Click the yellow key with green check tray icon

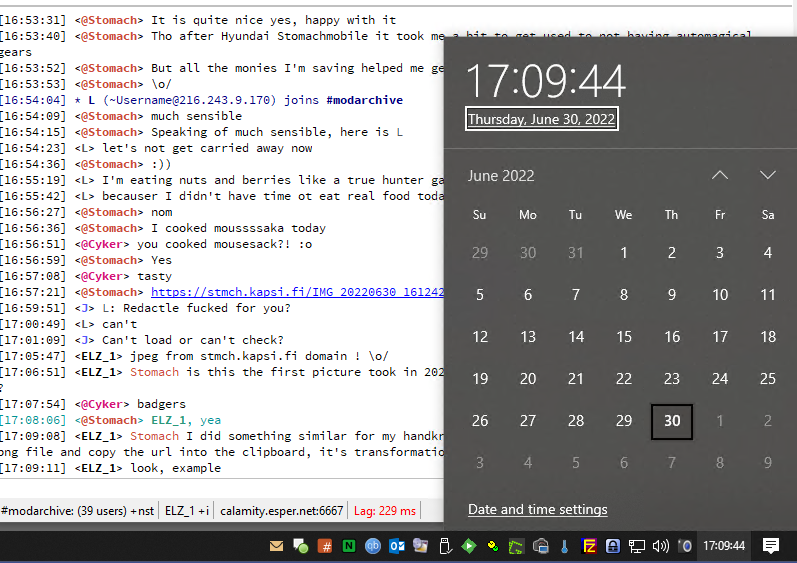pyautogui.click(x=493, y=546)
